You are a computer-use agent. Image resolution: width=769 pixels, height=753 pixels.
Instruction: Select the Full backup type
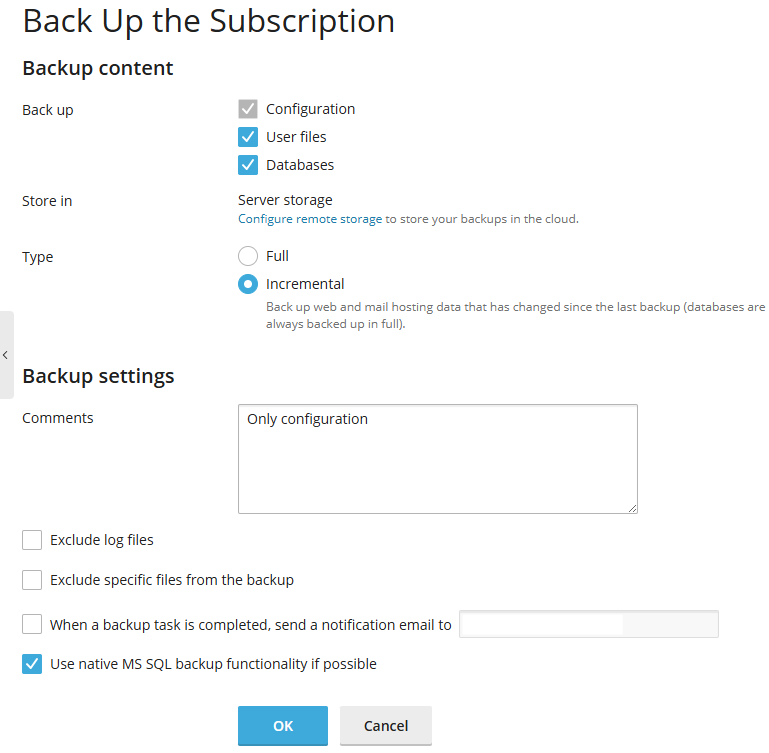point(248,256)
